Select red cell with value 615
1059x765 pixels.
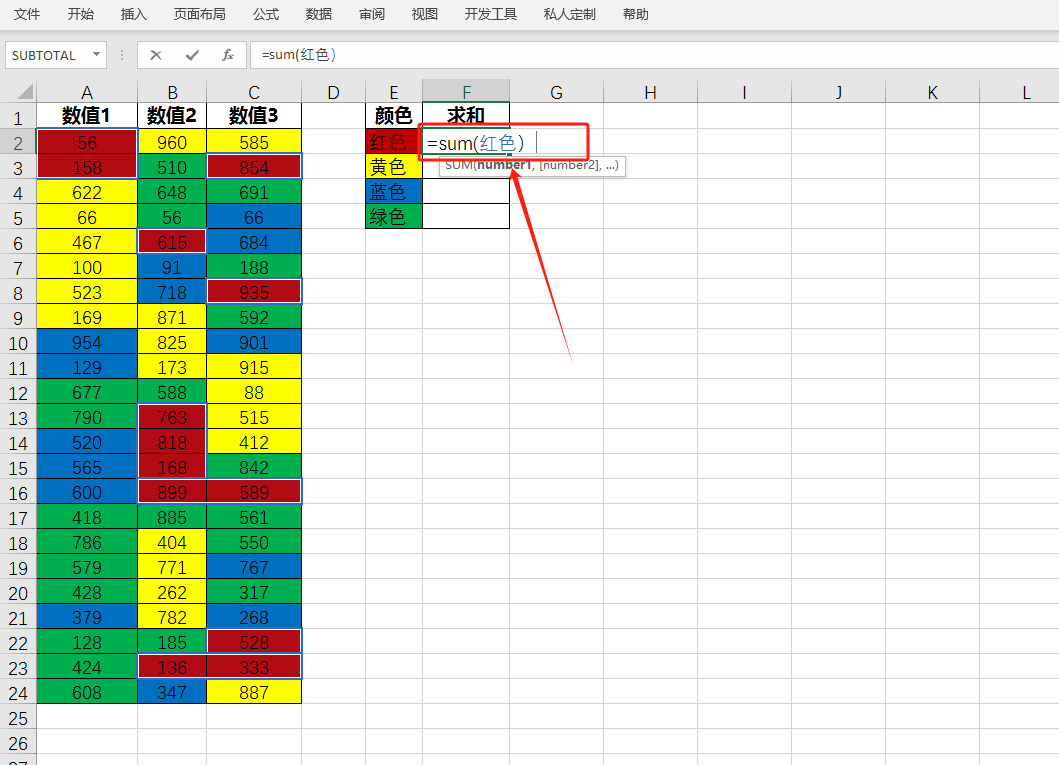(x=172, y=242)
